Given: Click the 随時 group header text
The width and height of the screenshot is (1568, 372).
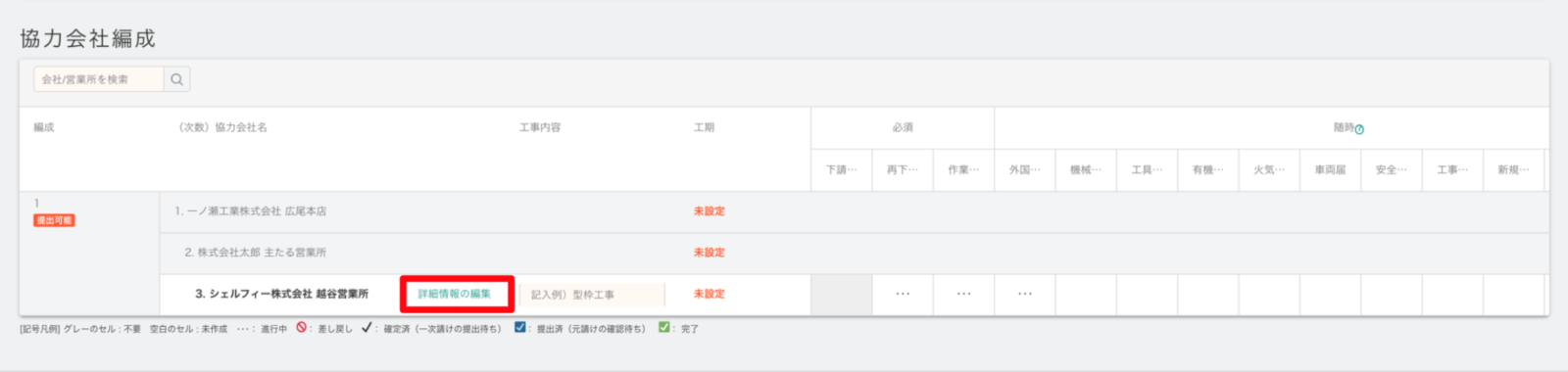Looking at the screenshot, I should [x=1344, y=128].
